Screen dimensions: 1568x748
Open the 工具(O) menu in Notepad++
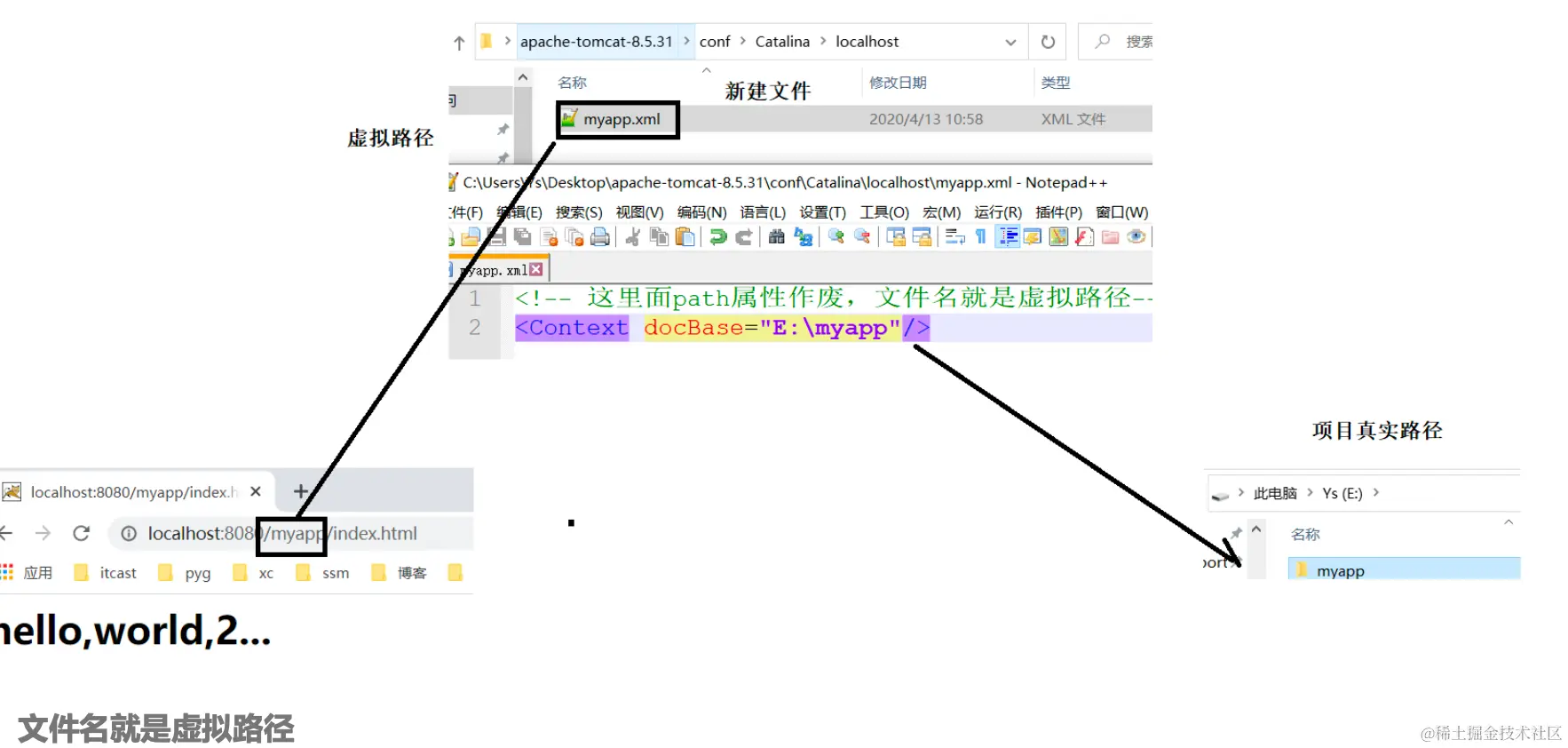pos(884,212)
